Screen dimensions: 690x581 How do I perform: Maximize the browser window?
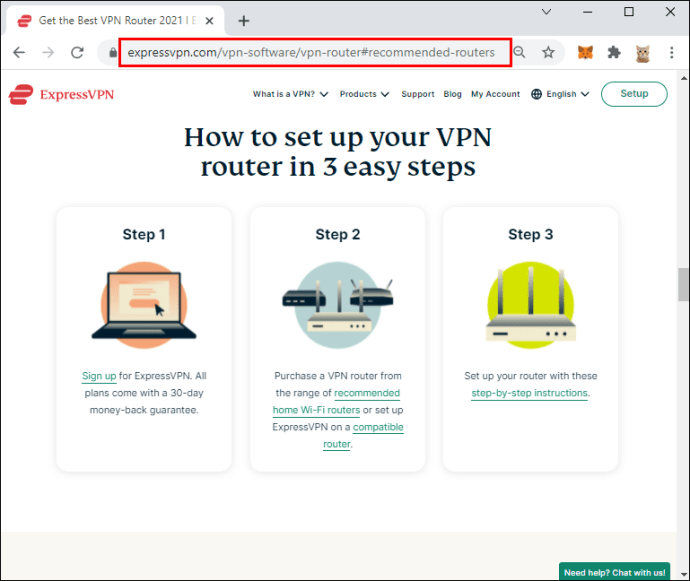click(629, 12)
